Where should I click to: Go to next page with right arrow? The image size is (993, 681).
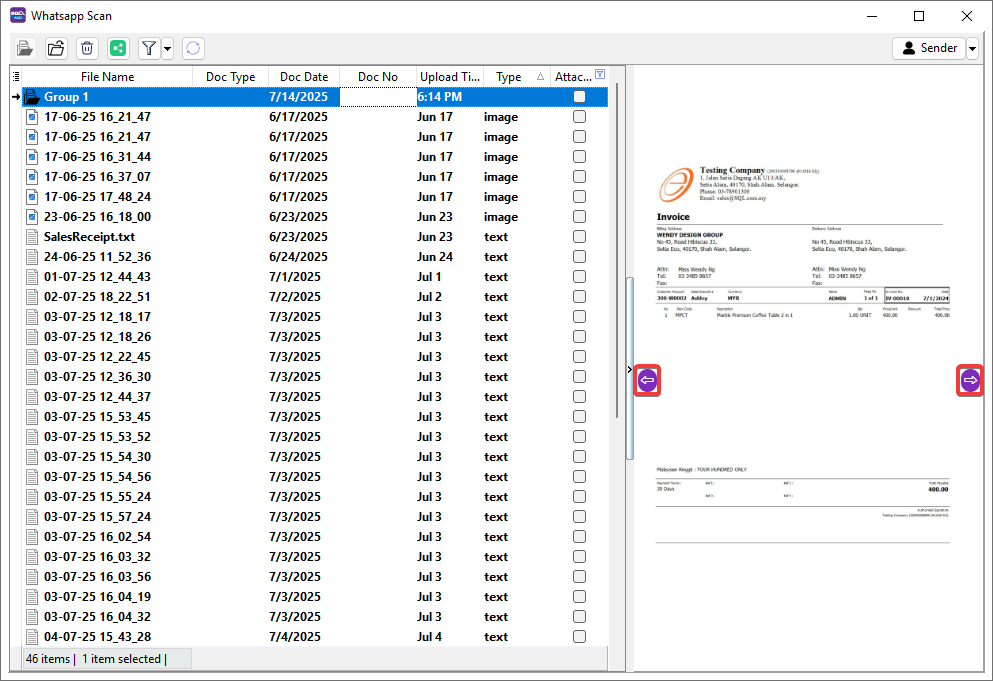tap(969, 380)
